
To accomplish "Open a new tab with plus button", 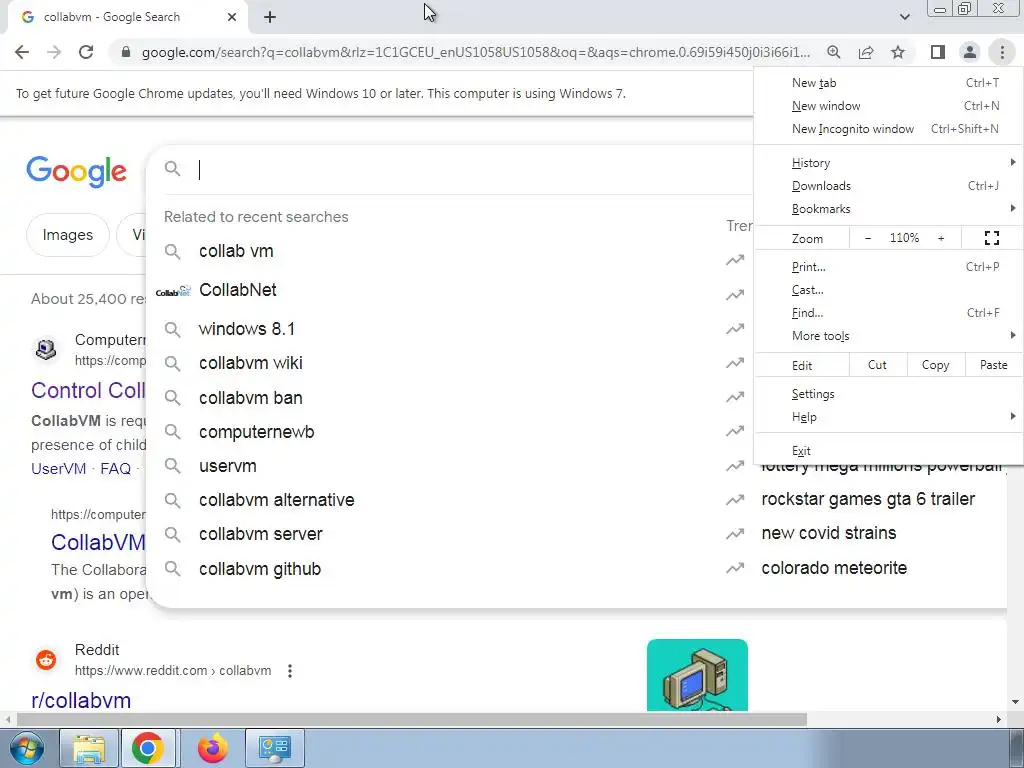I will 270,18.
